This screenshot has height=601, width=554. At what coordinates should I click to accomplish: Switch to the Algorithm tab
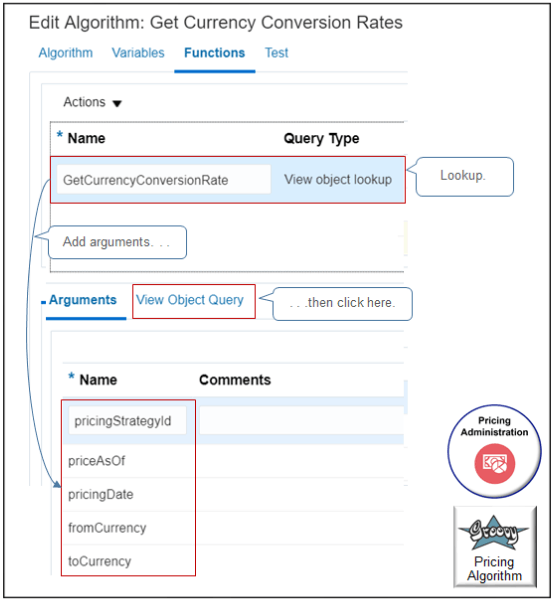point(66,53)
